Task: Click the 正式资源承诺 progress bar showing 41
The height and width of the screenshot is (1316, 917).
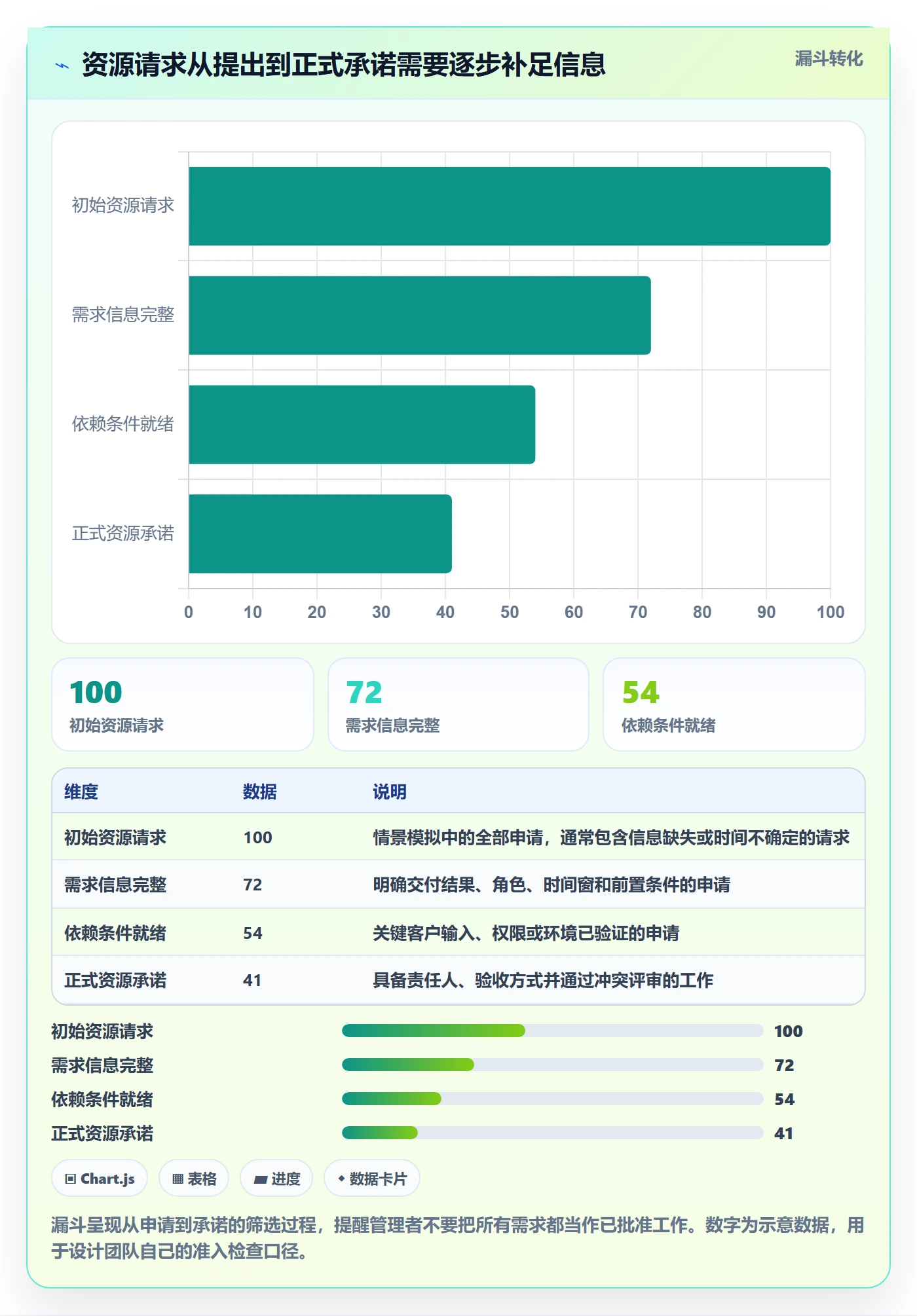Action: tap(552, 1133)
